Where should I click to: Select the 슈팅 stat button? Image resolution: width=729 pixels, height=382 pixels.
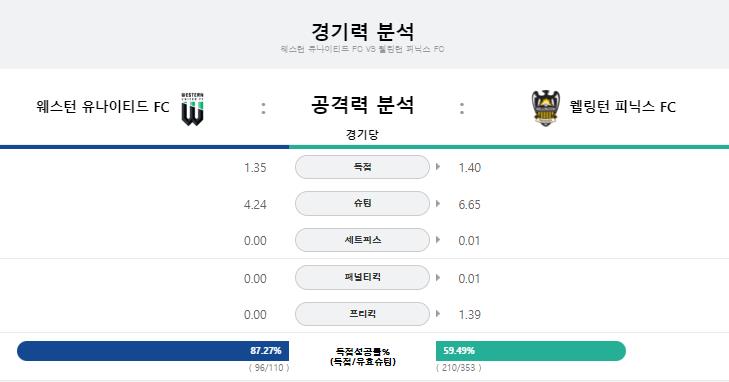pyautogui.click(x=362, y=204)
